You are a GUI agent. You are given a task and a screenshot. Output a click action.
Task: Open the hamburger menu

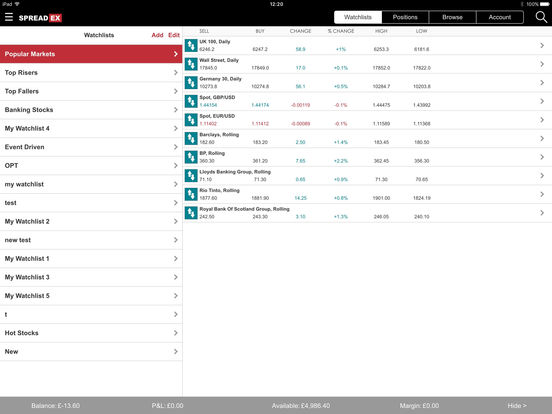(x=9, y=17)
